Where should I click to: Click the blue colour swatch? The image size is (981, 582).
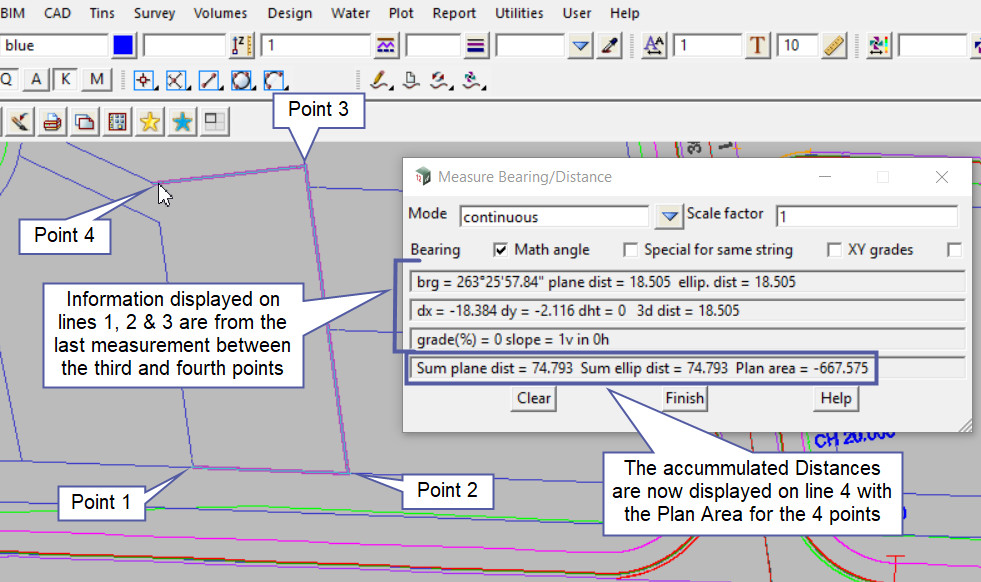coord(123,46)
